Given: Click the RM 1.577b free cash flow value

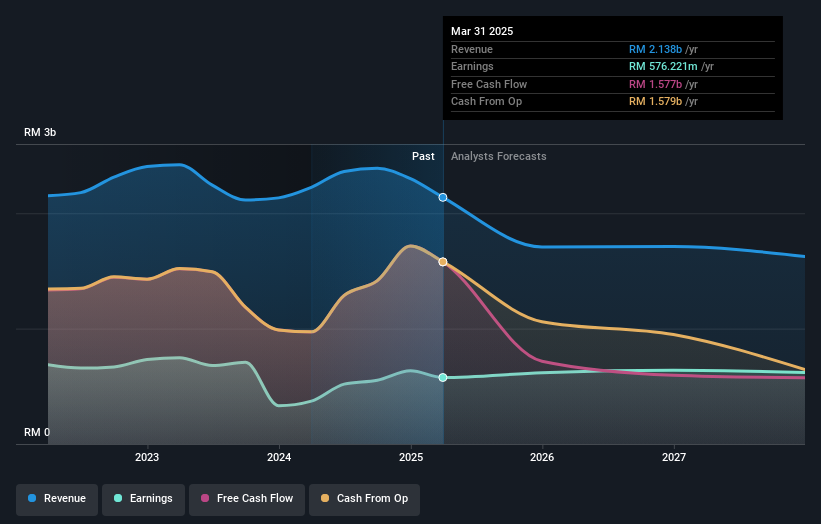Looking at the screenshot, I should click(x=656, y=84).
